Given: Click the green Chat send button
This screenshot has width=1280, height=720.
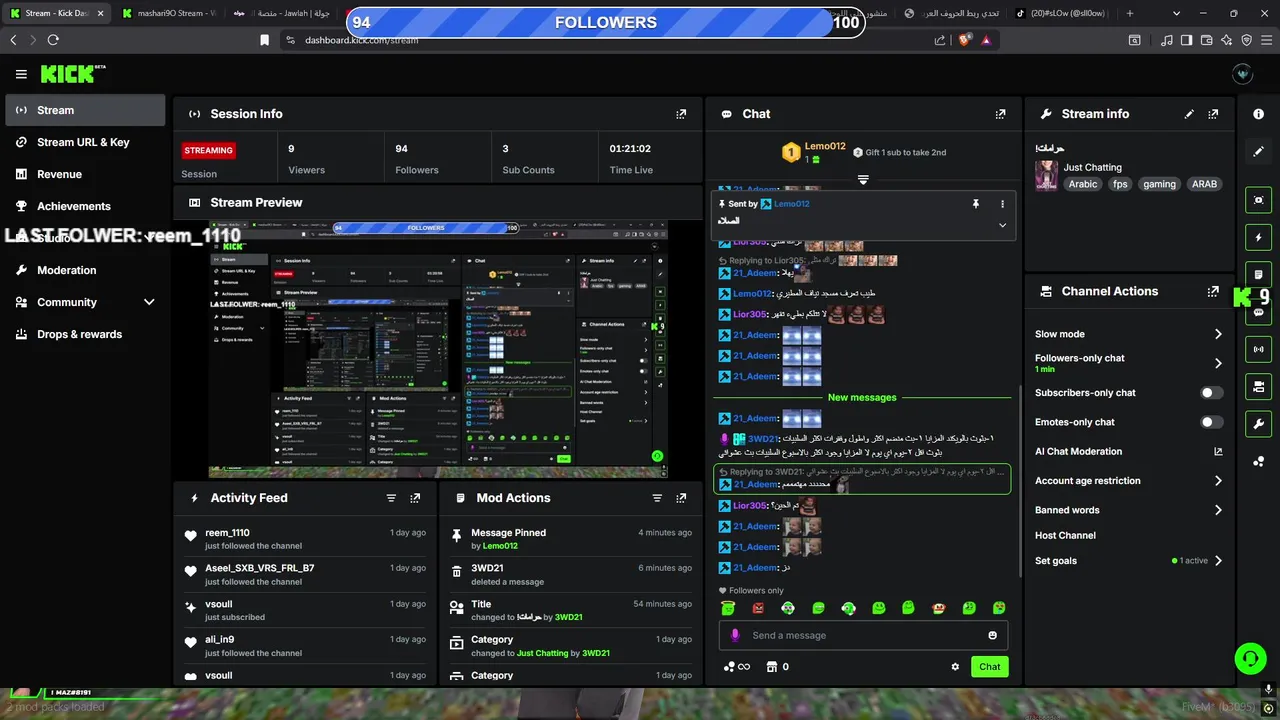Looking at the screenshot, I should pyautogui.click(x=989, y=667).
